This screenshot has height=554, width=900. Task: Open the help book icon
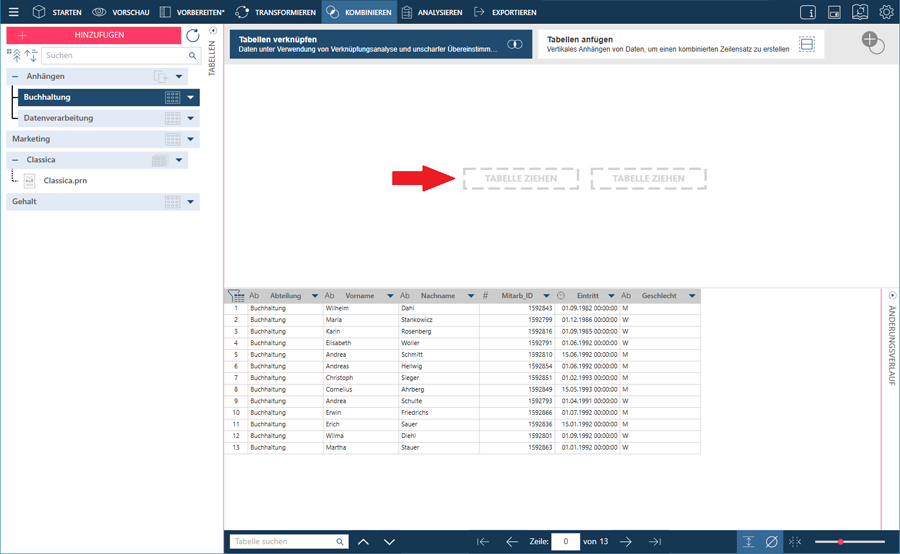tap(860, 12)
